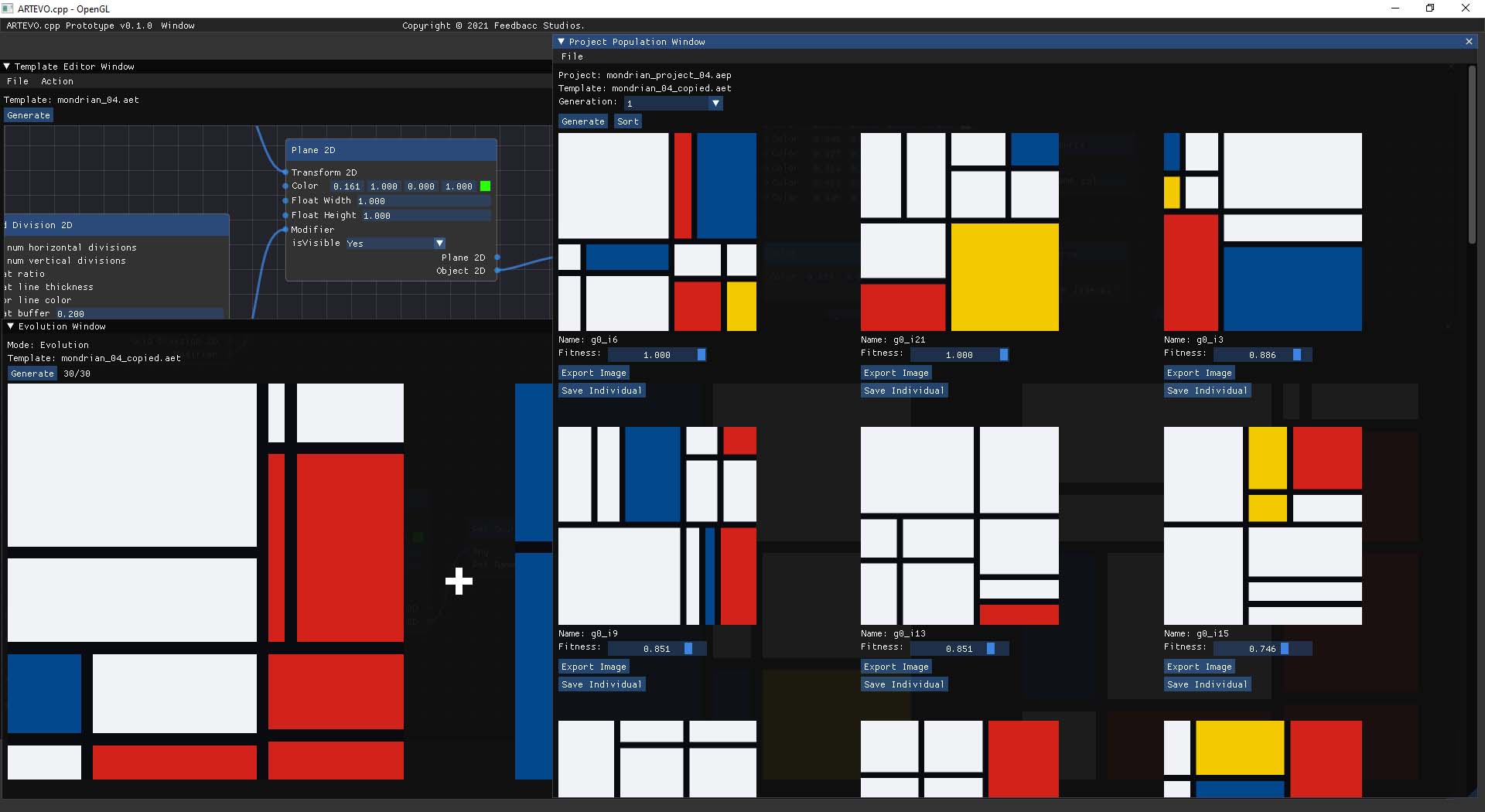The width and height of the screenshot is (1485, 812).
Task: Open File menu in Template Editor Window
Action: (18, 81)
